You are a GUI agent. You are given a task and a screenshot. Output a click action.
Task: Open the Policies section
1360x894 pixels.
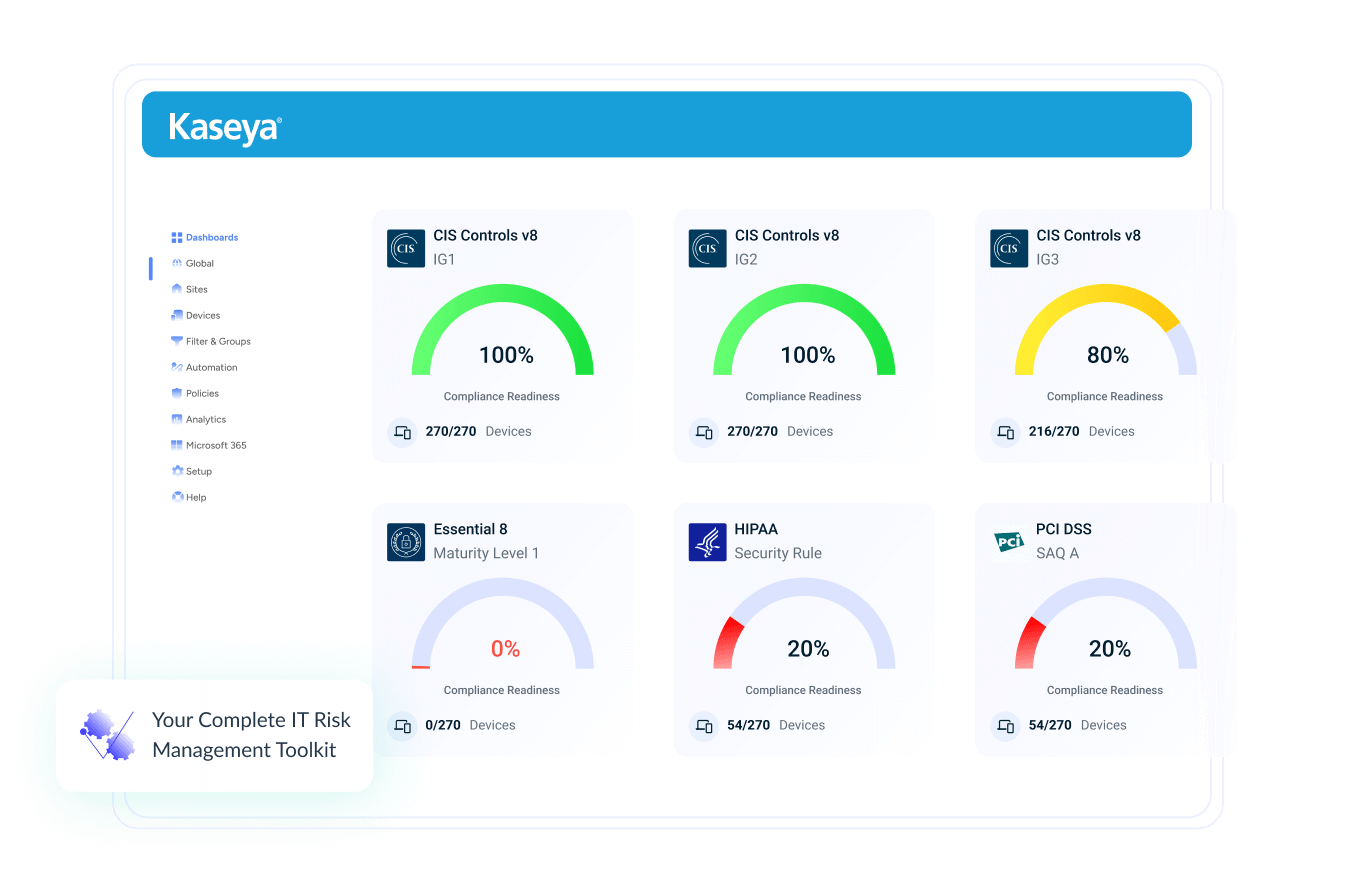(195, 394)
